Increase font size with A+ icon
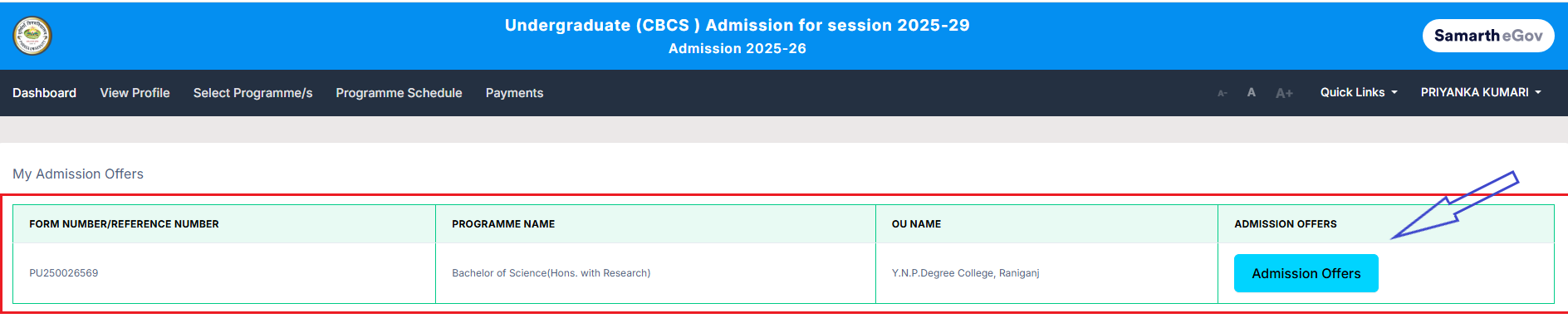Screen dimensions: 1568x323 [x=1284, y=93]
